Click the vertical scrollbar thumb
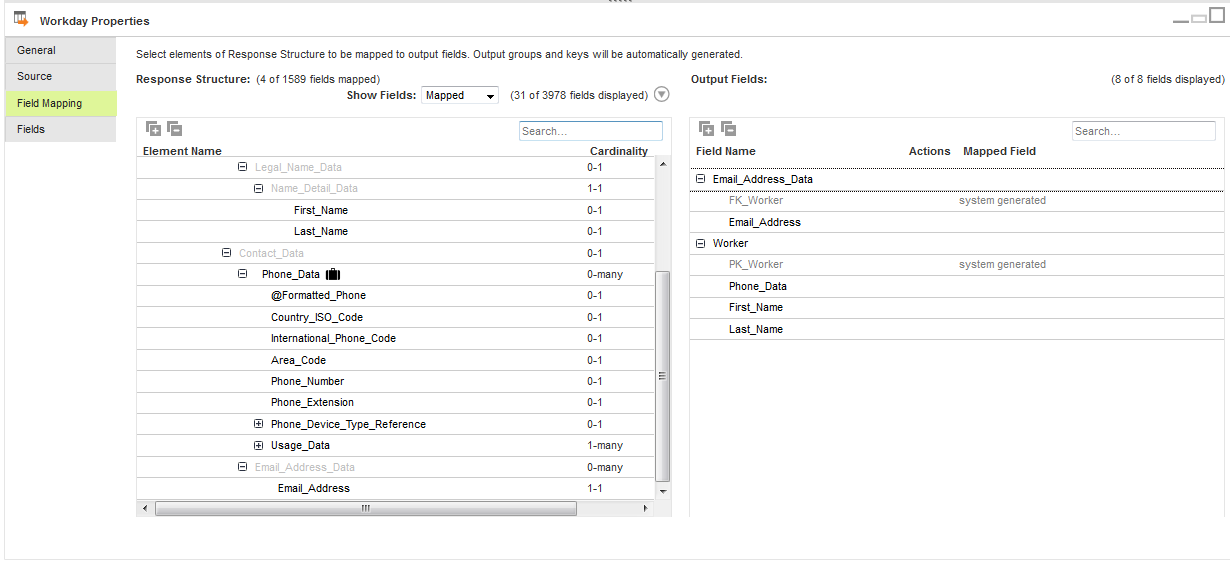 click(662, 375)
